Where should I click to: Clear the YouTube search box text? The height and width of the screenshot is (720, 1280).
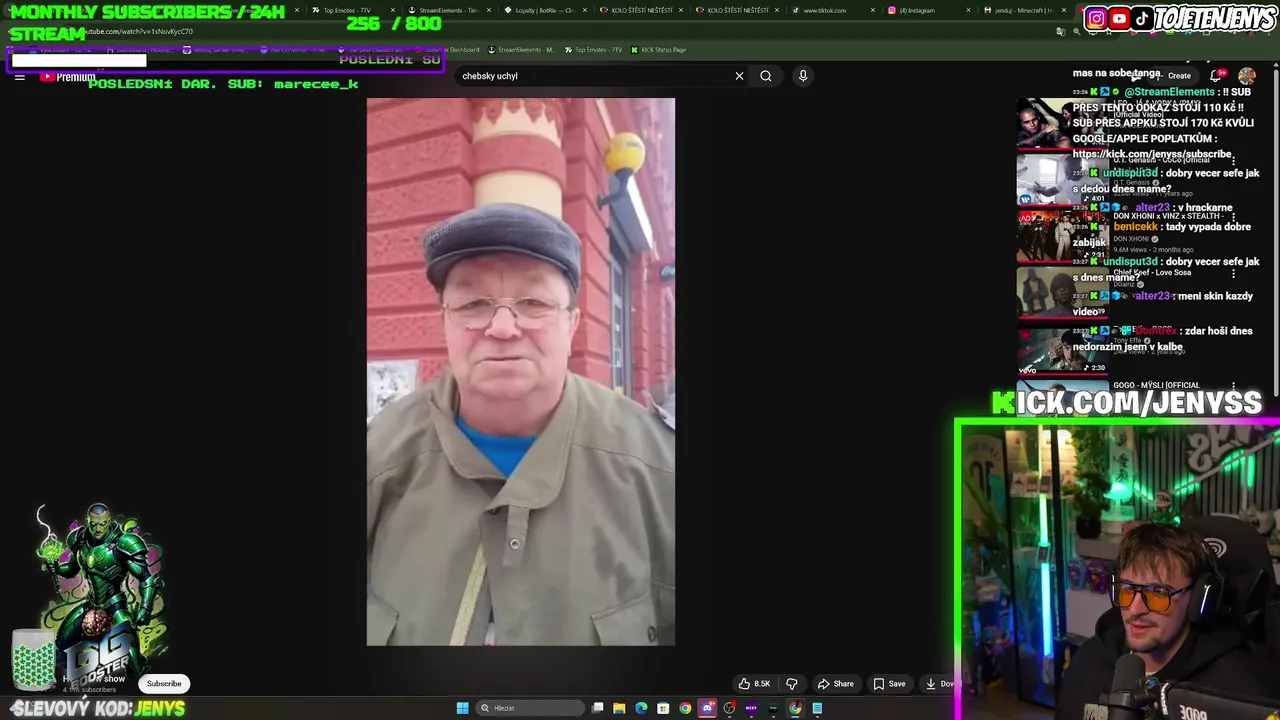pos(739,76)
